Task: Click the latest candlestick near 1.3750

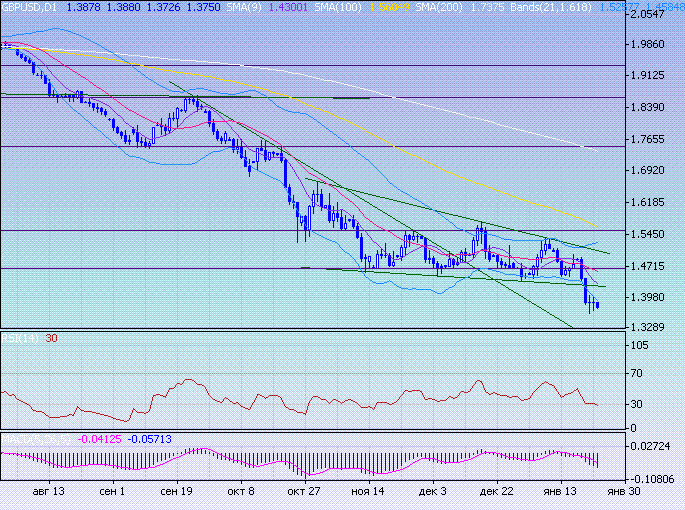Action: 598,305
